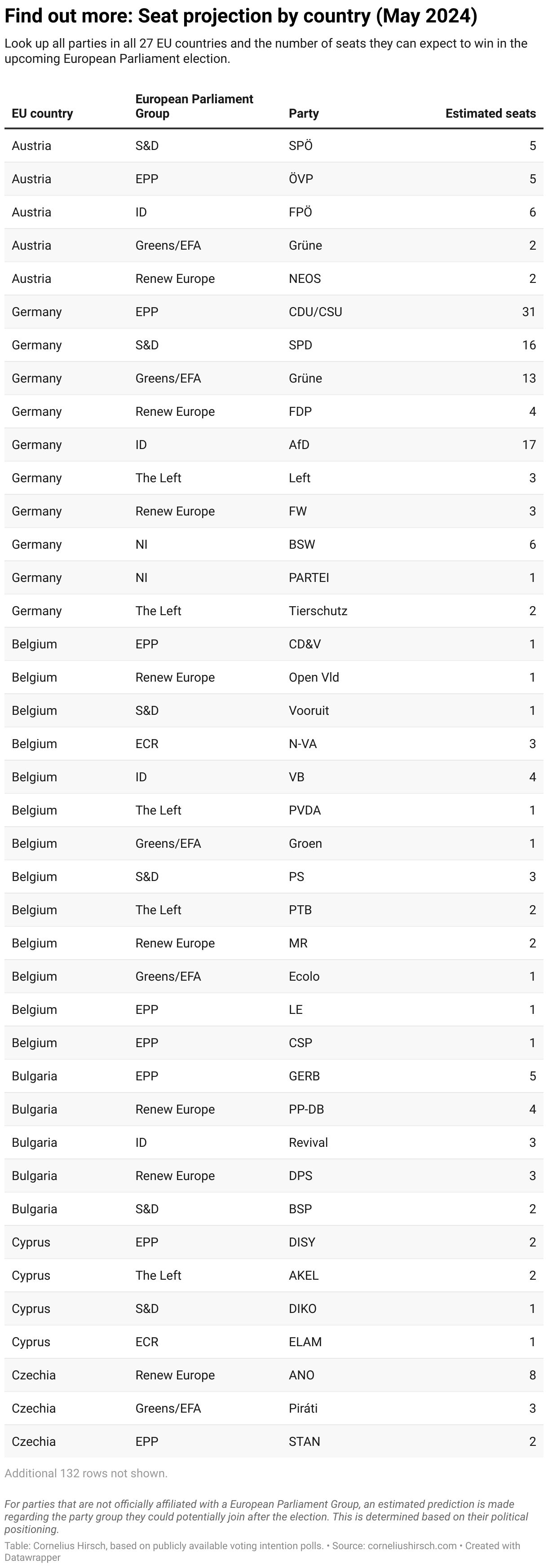
Task: Sort by Estimated seats column header
Action: tap(490, 113)
